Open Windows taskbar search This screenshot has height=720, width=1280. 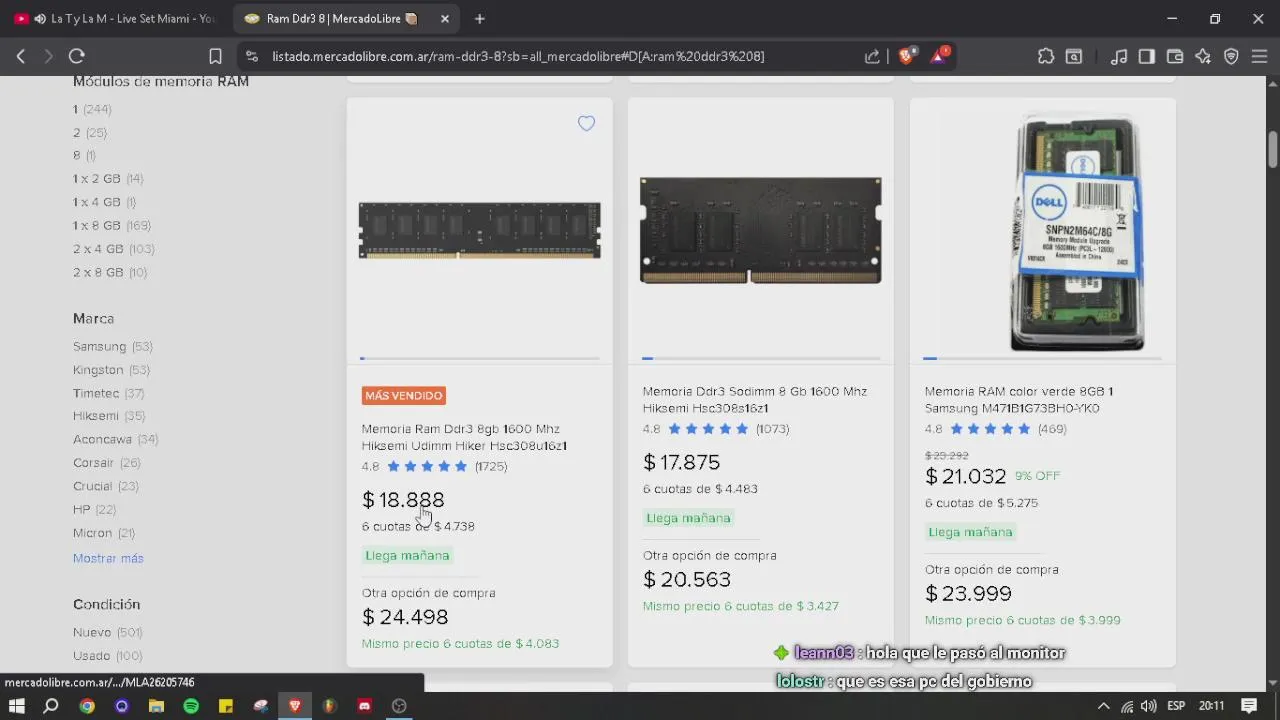click(x=51, y=706)
